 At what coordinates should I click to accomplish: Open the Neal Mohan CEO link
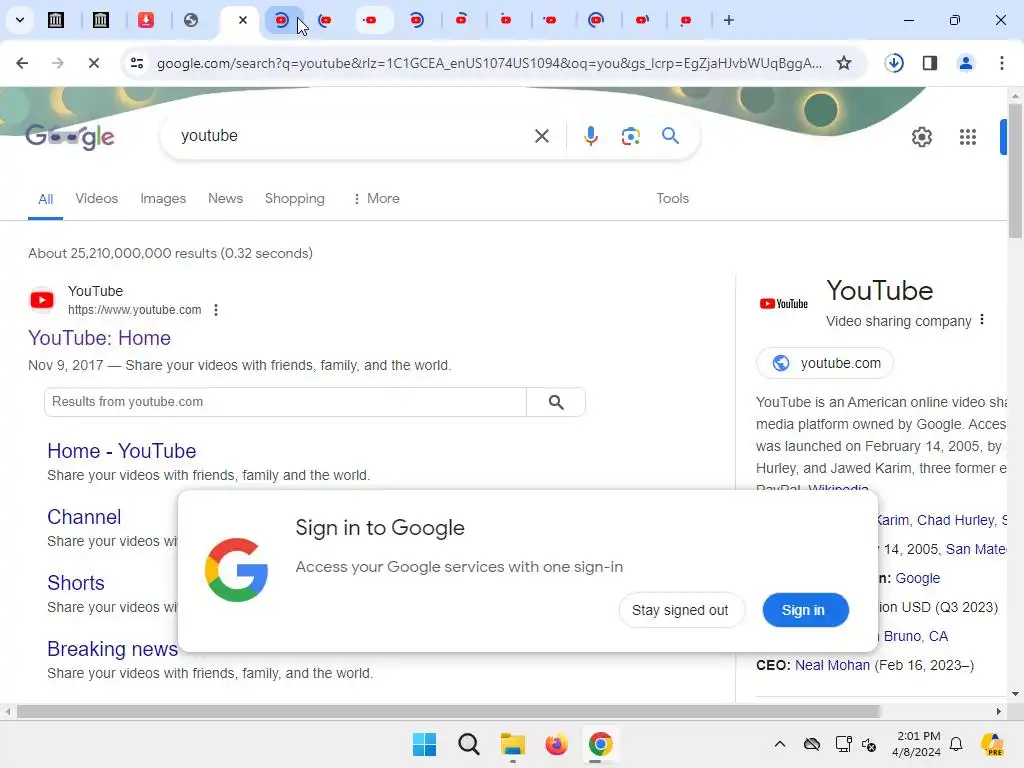[832, 665]
